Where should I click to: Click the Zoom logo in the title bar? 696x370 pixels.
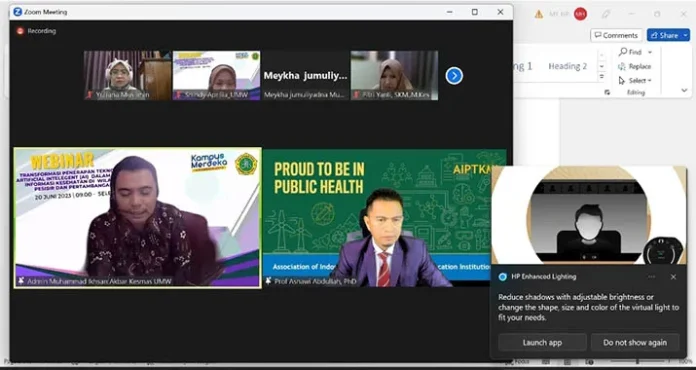pyautogui.click(x=18, y=12)
